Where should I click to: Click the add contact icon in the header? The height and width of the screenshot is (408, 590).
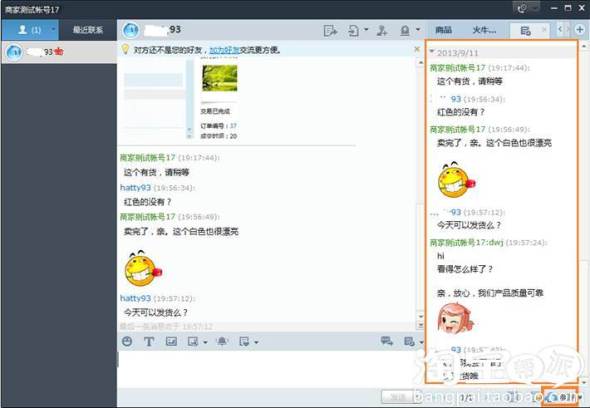point(382,30)
